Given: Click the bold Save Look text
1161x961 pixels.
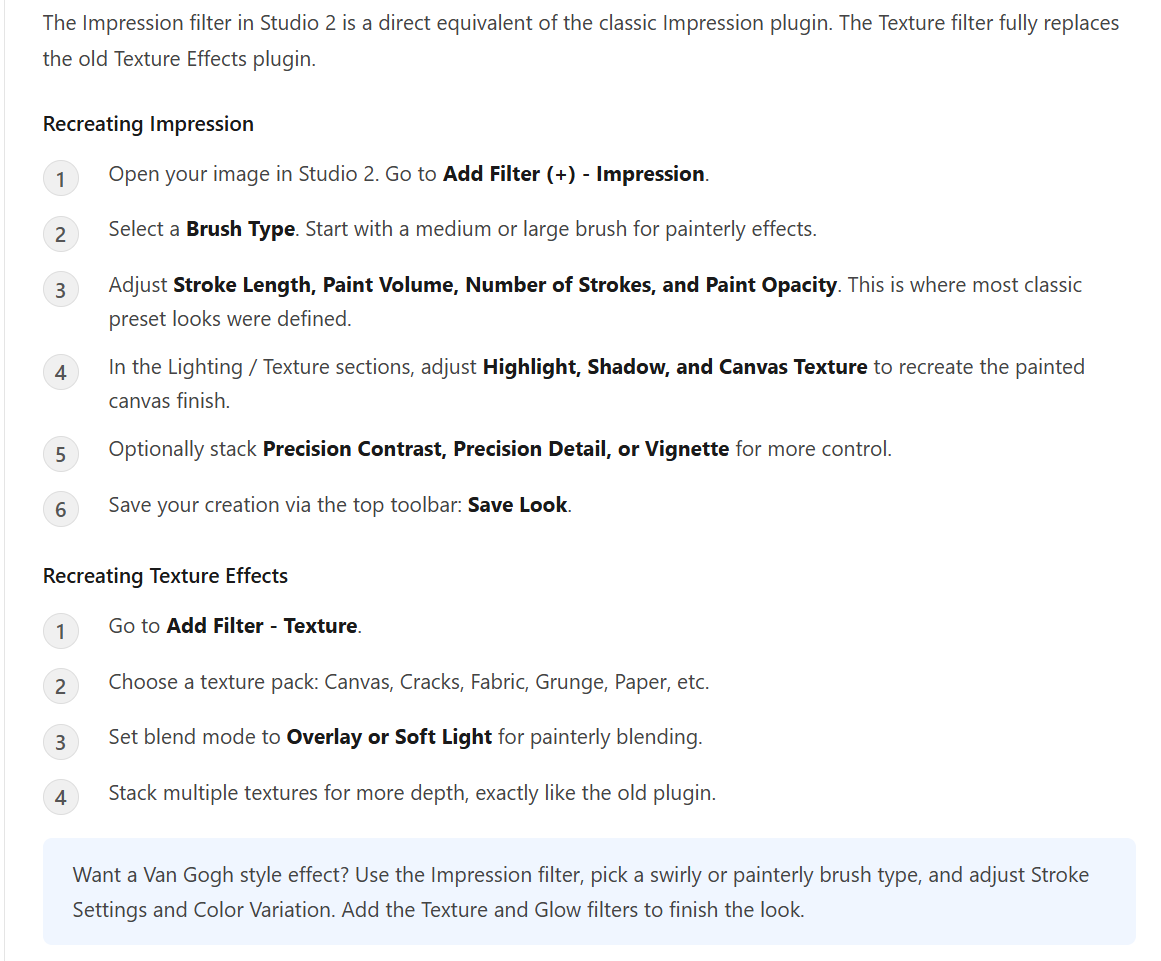Looking at the screenshot, I should (x=518, y=505).
